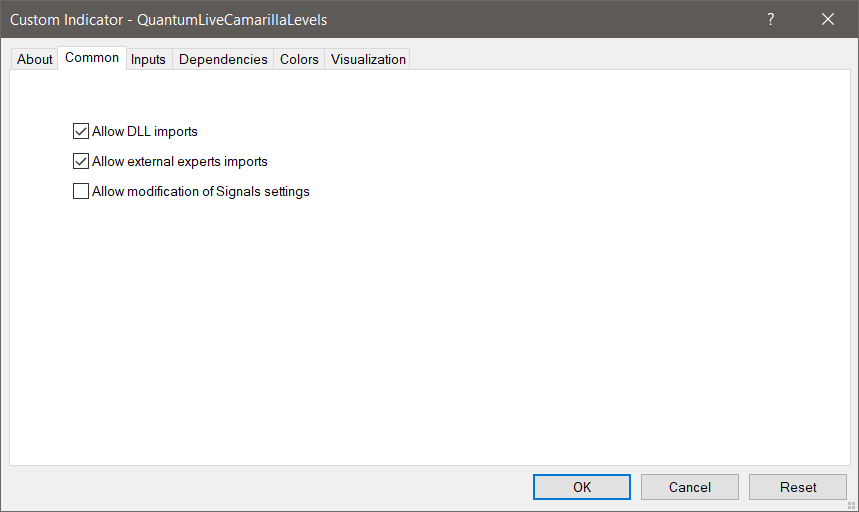
Task: Click the question mark help icon
Action: click(771, 19)
